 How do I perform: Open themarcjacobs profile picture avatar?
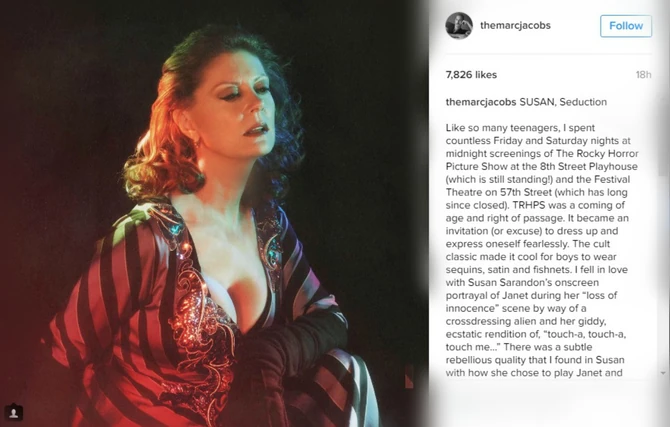[x=459, y=26]
